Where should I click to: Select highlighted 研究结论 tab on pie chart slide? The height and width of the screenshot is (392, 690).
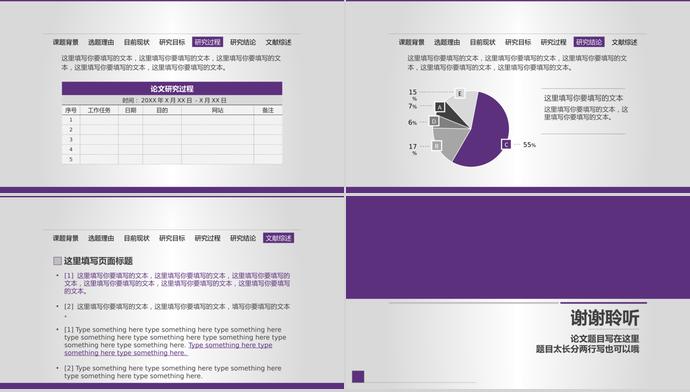point(589,42)
